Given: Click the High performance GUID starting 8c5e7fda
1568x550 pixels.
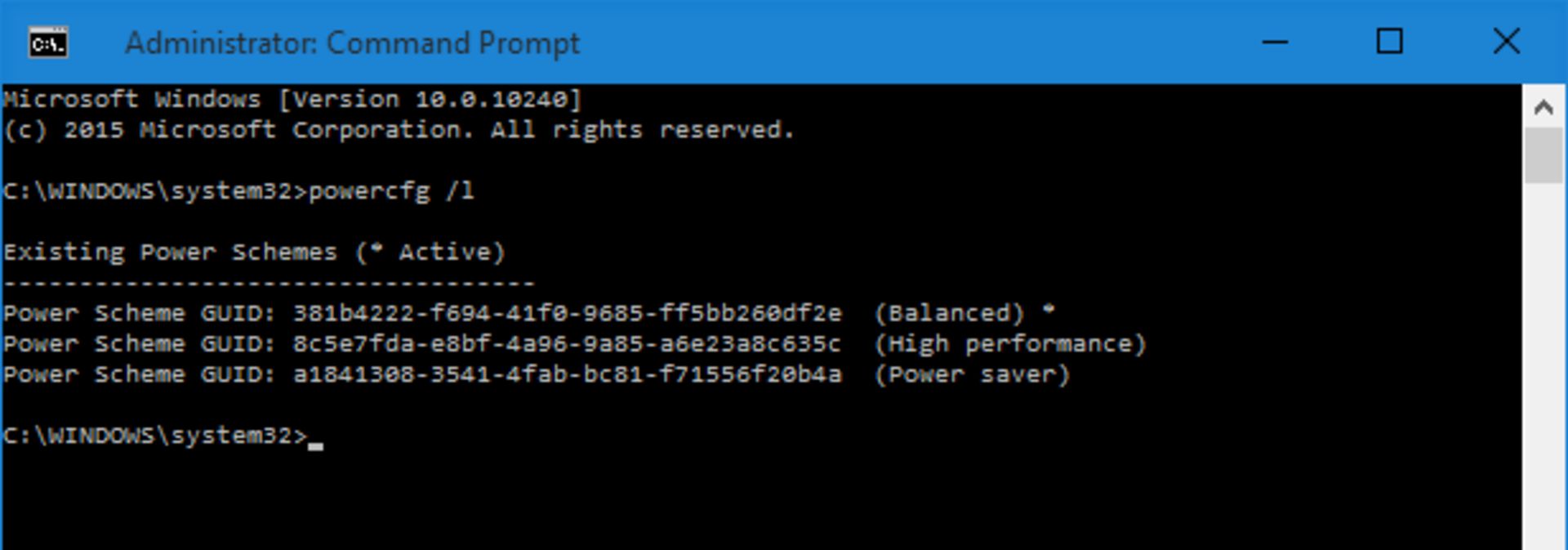Looking at the screenshot, I should click(x=567, y=344).
